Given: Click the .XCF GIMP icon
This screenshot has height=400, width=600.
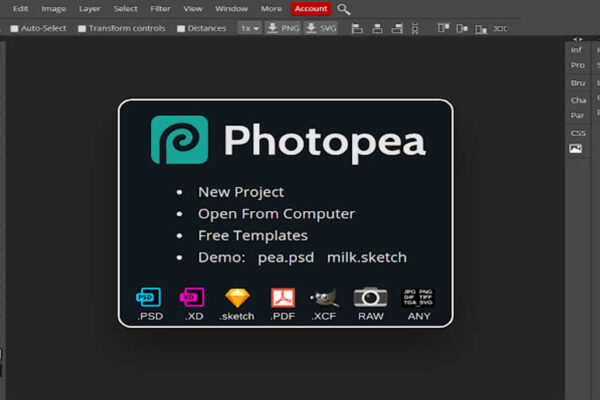Looking at the screenshot, I should coord(324,298).
